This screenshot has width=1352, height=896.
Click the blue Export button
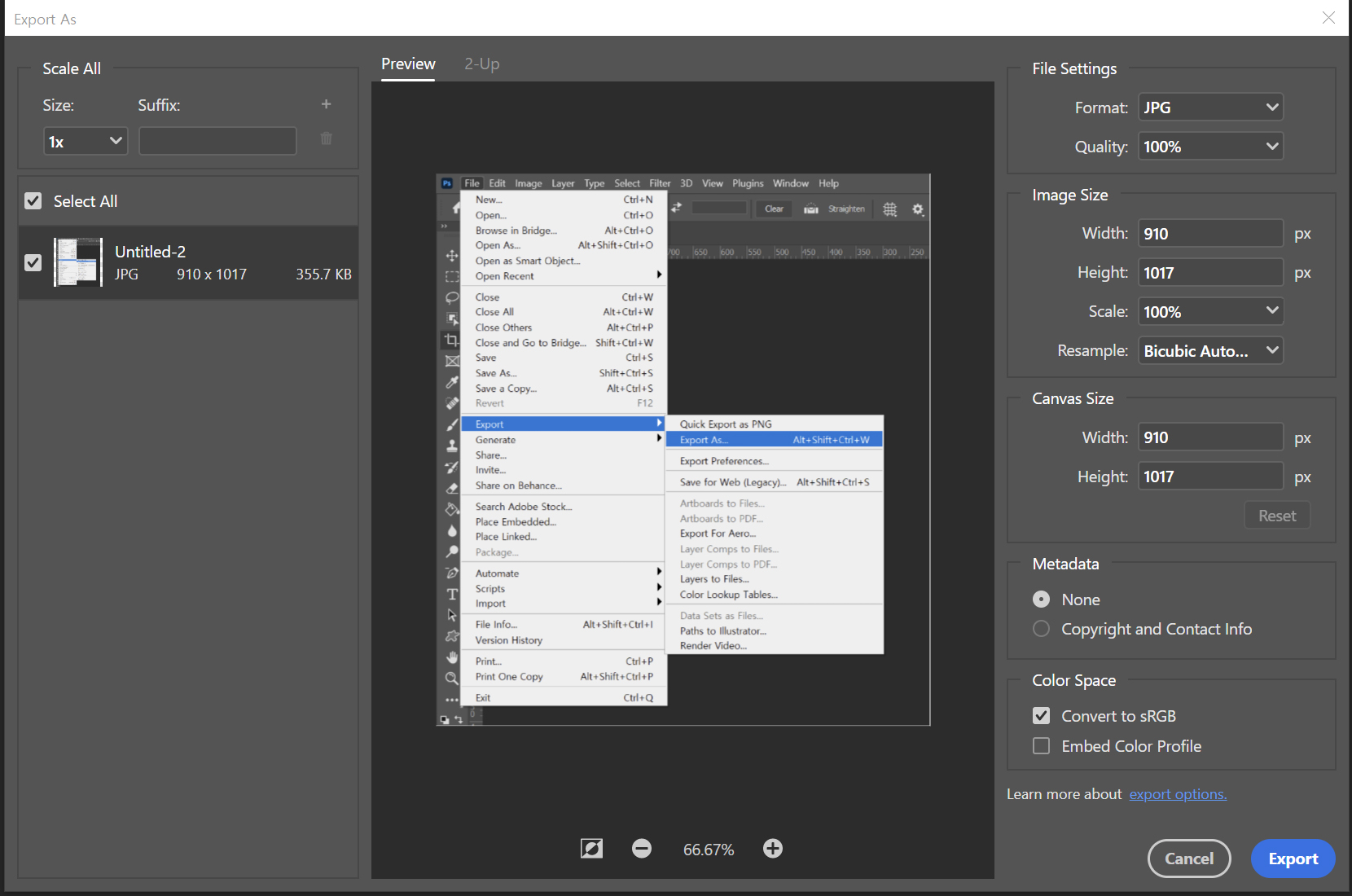click(x=1293, y=859)
